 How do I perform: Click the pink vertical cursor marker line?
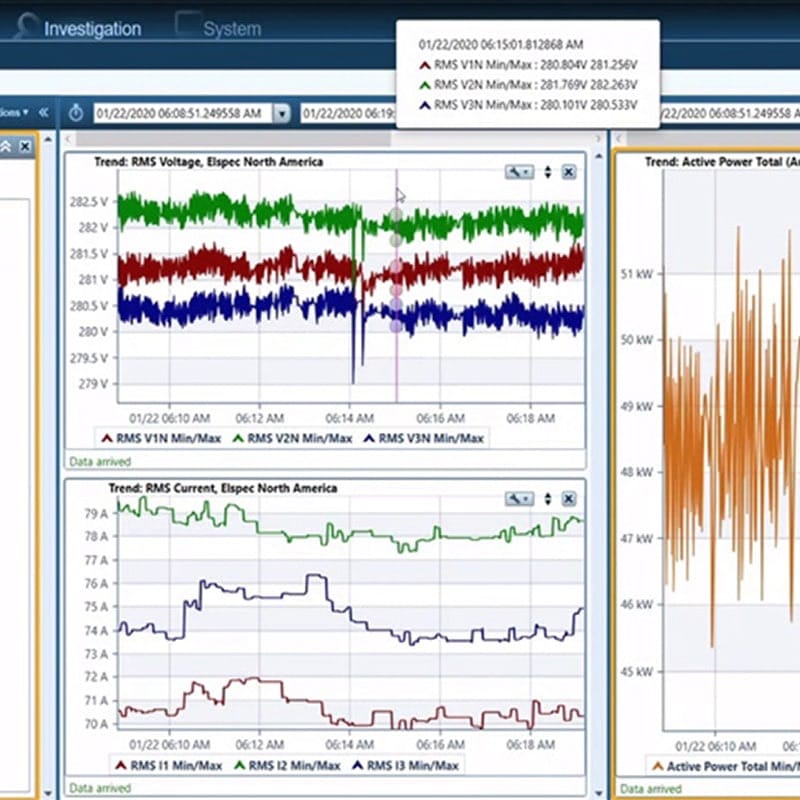[x=396, y=380]
